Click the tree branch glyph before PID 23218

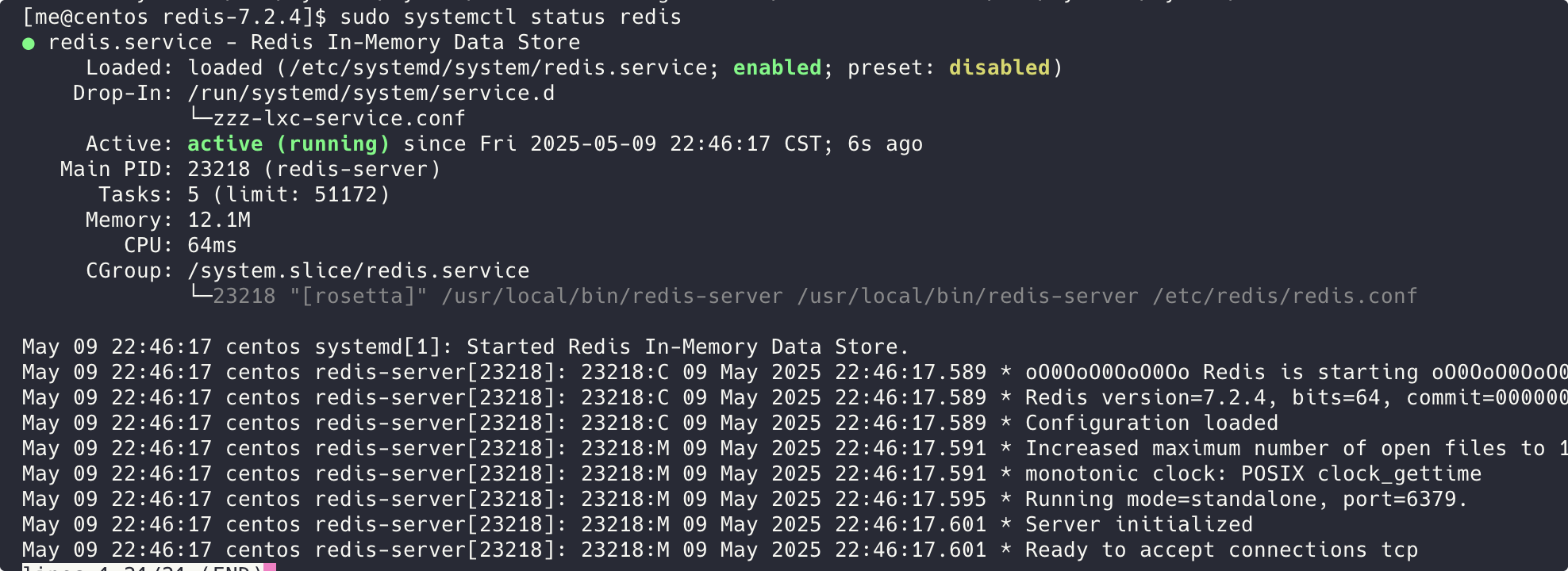[x=200, y=294]
